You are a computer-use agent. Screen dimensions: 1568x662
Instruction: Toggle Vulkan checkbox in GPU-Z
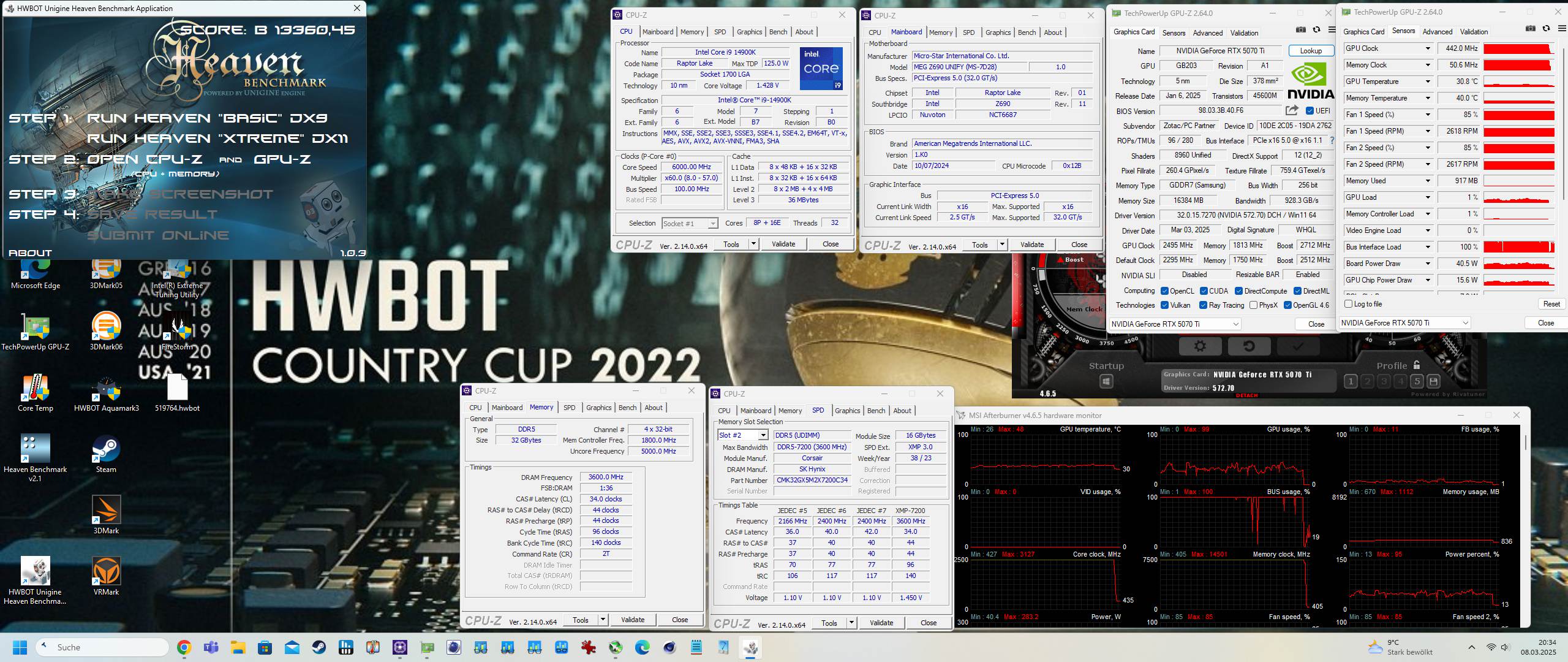coord(1164,305)
